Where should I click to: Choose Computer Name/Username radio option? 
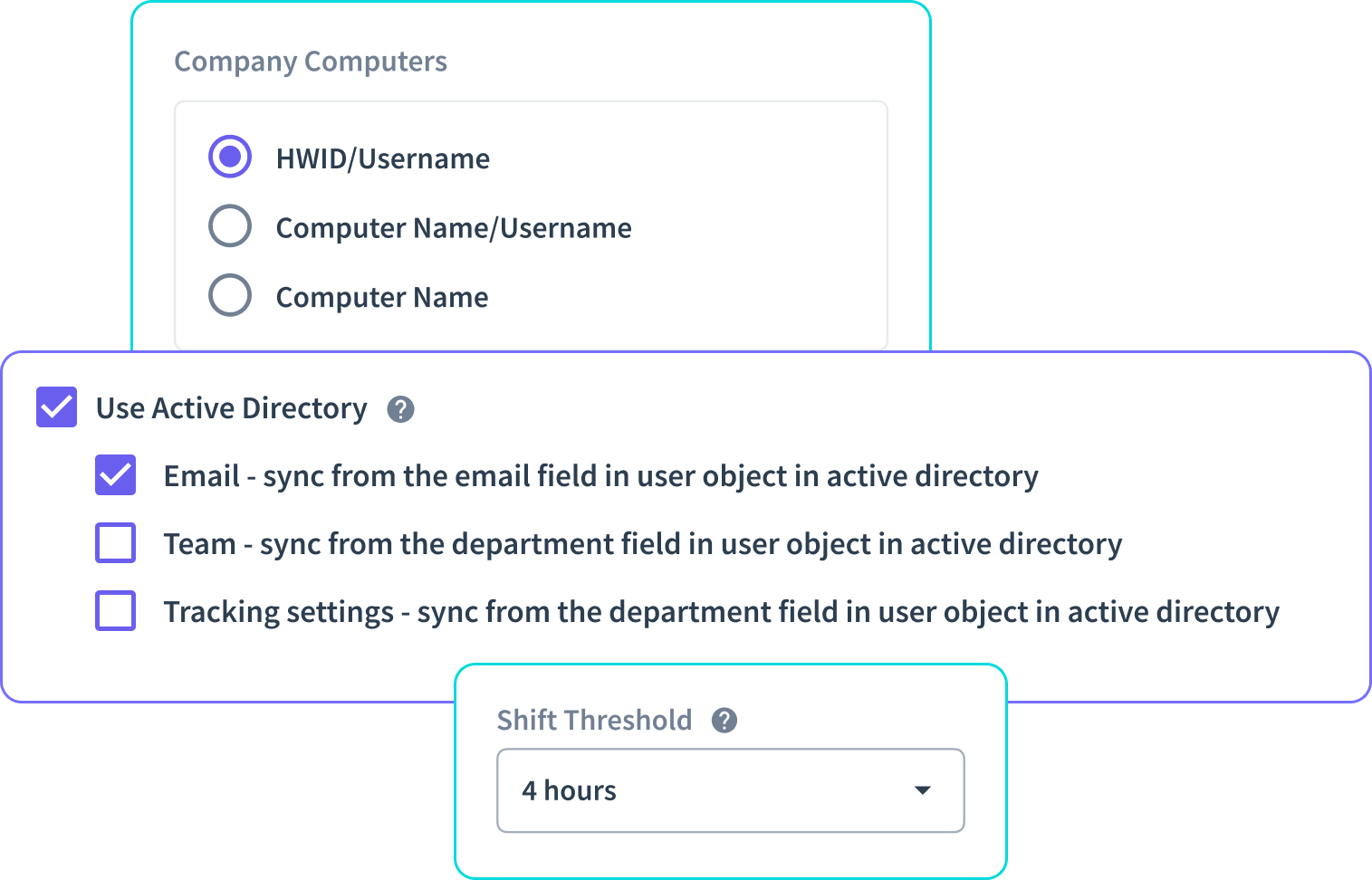coord(230,226)
